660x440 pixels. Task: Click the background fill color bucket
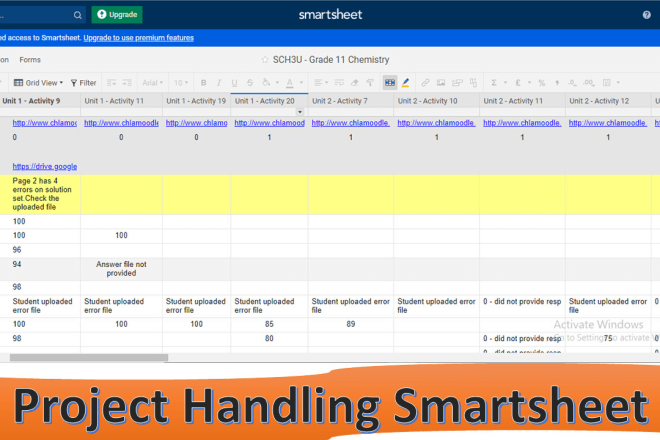click(x=266, y=83)
